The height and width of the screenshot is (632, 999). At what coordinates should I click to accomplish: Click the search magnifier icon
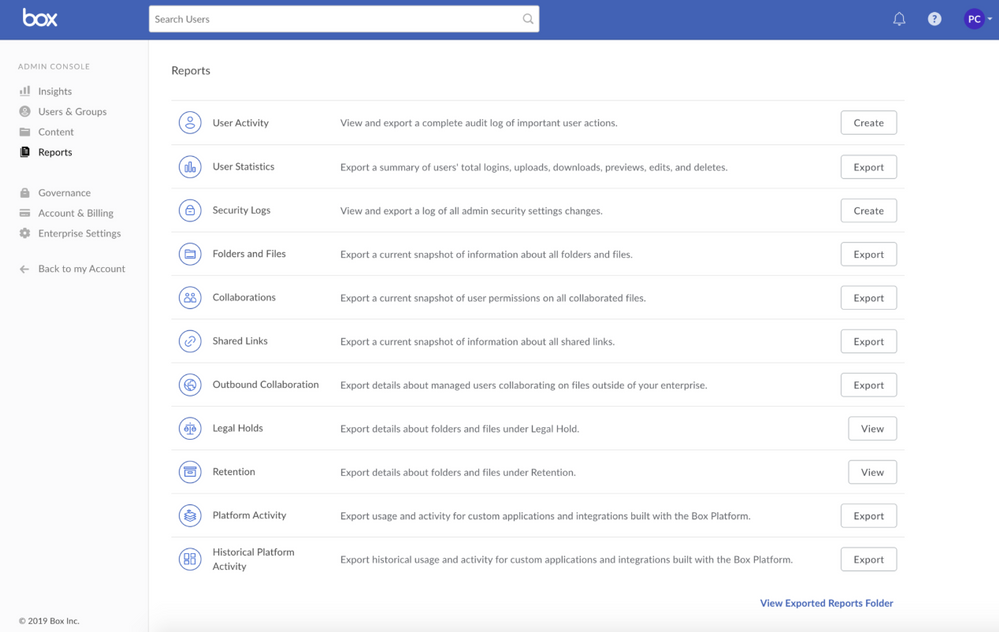click(x=528, y=19)
